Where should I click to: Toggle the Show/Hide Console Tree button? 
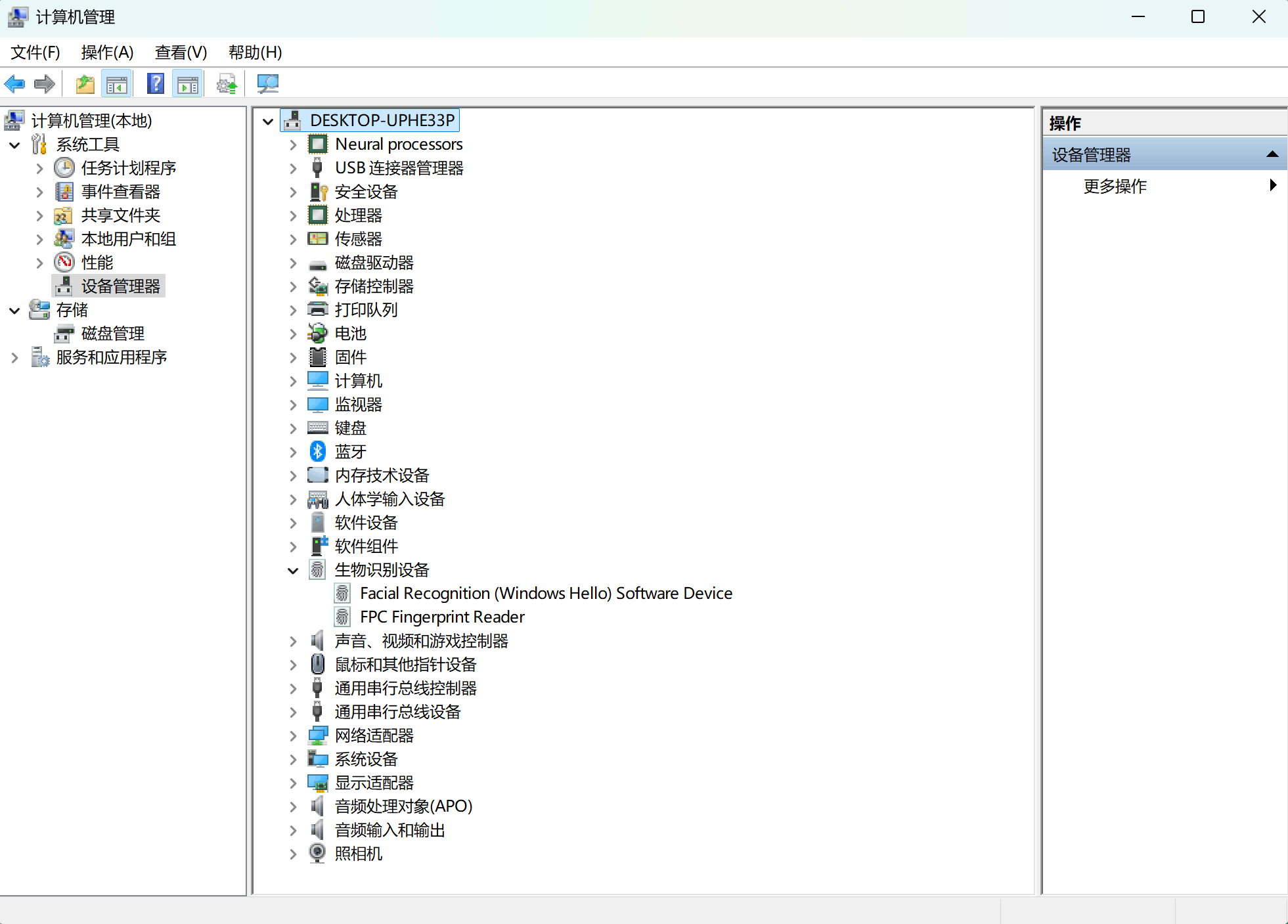[x=117, y=84]
